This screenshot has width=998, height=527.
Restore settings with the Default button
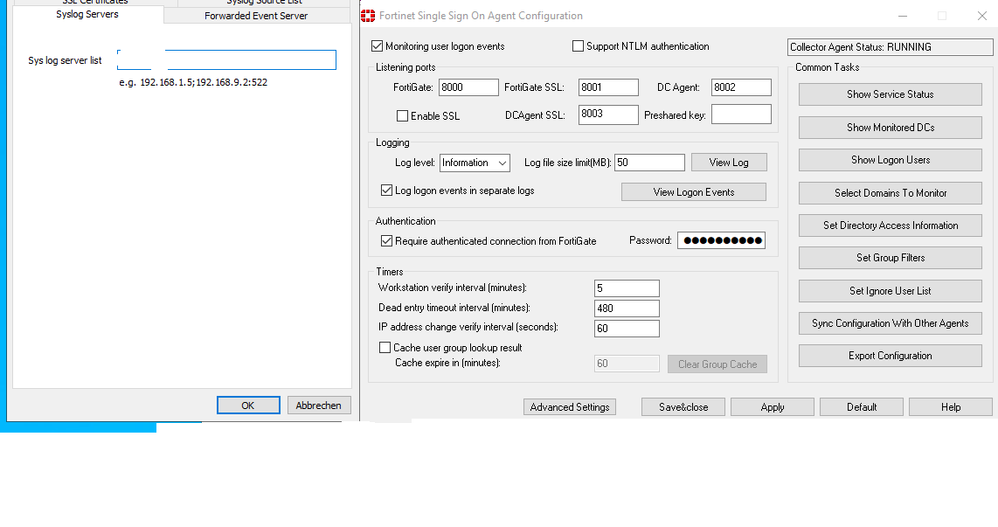pos(862,407)
